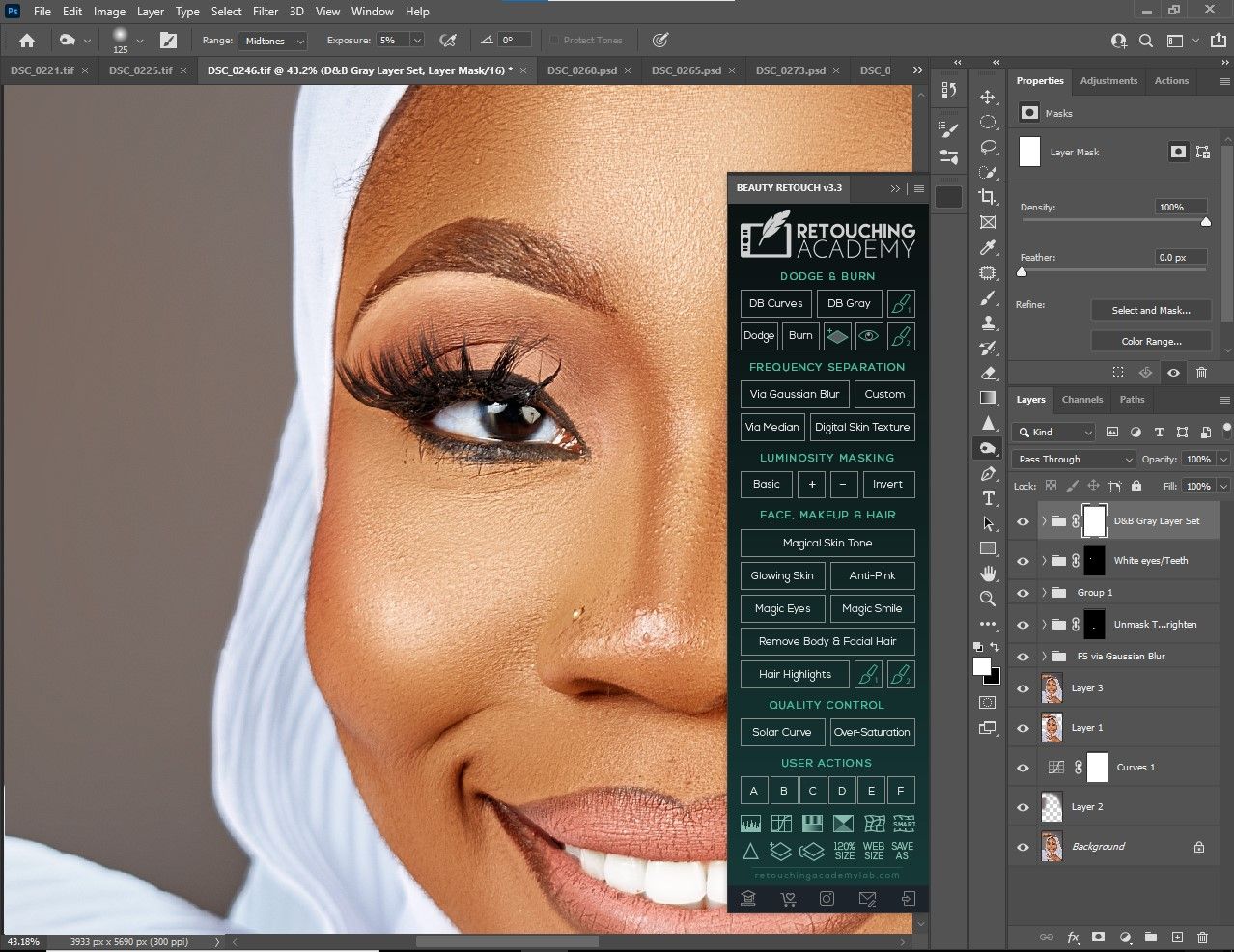
Task: Delete layer using trash icon in Layers panel
Action: click(x=1202, y=937)
